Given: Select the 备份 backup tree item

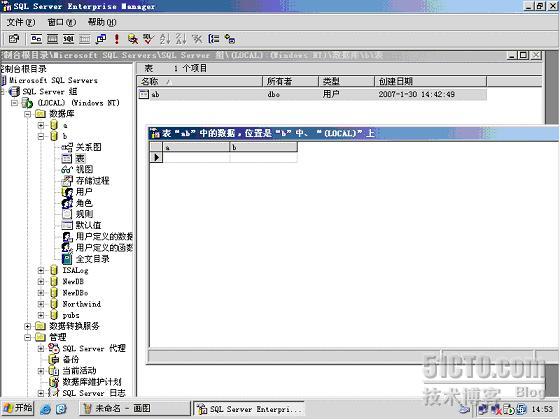Looking at the screenshot, I should [x=71, y=360].
